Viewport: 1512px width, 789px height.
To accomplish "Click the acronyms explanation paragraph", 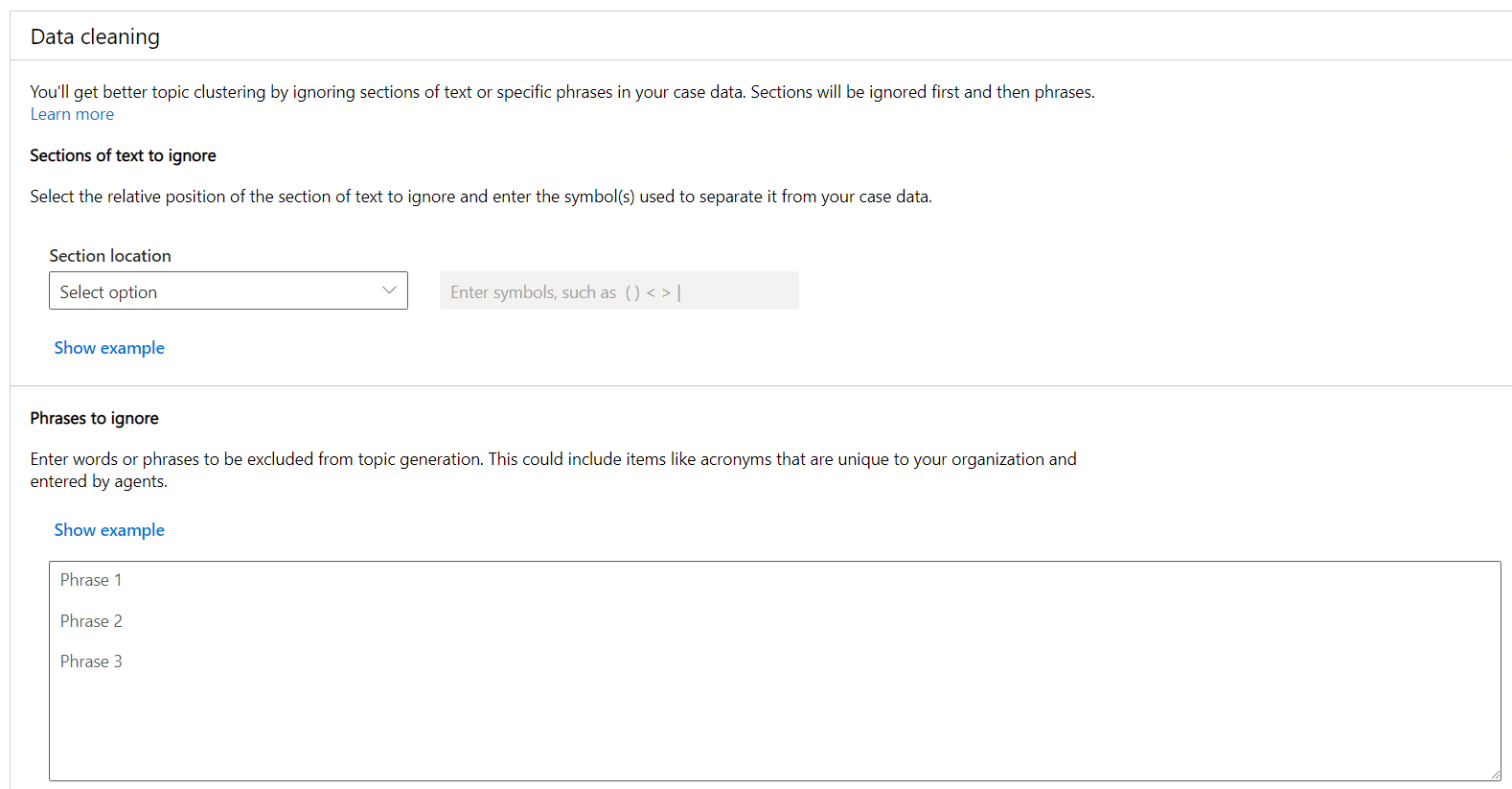I will point(553,470).
